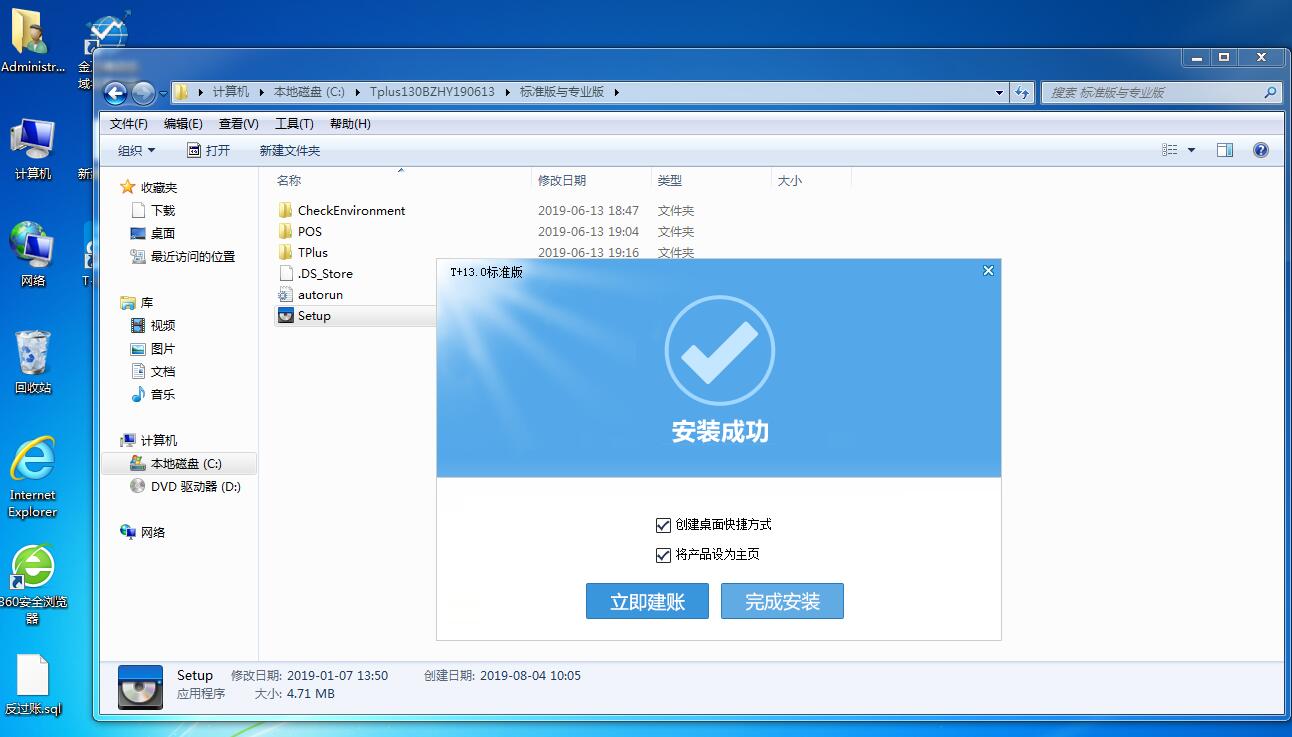Uncheck 将产品设为主页 in the installer
Screen dimensions: 1292x737
pos(663,554)
